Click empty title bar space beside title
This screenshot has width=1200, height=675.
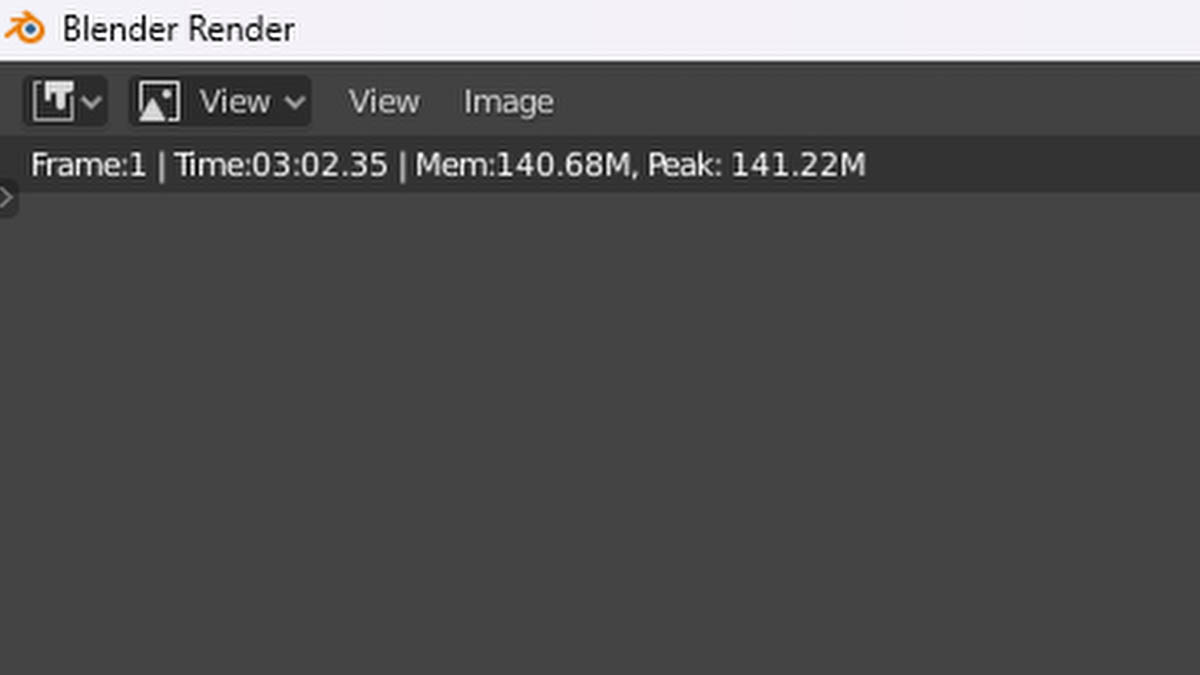(x=750, y=28)
